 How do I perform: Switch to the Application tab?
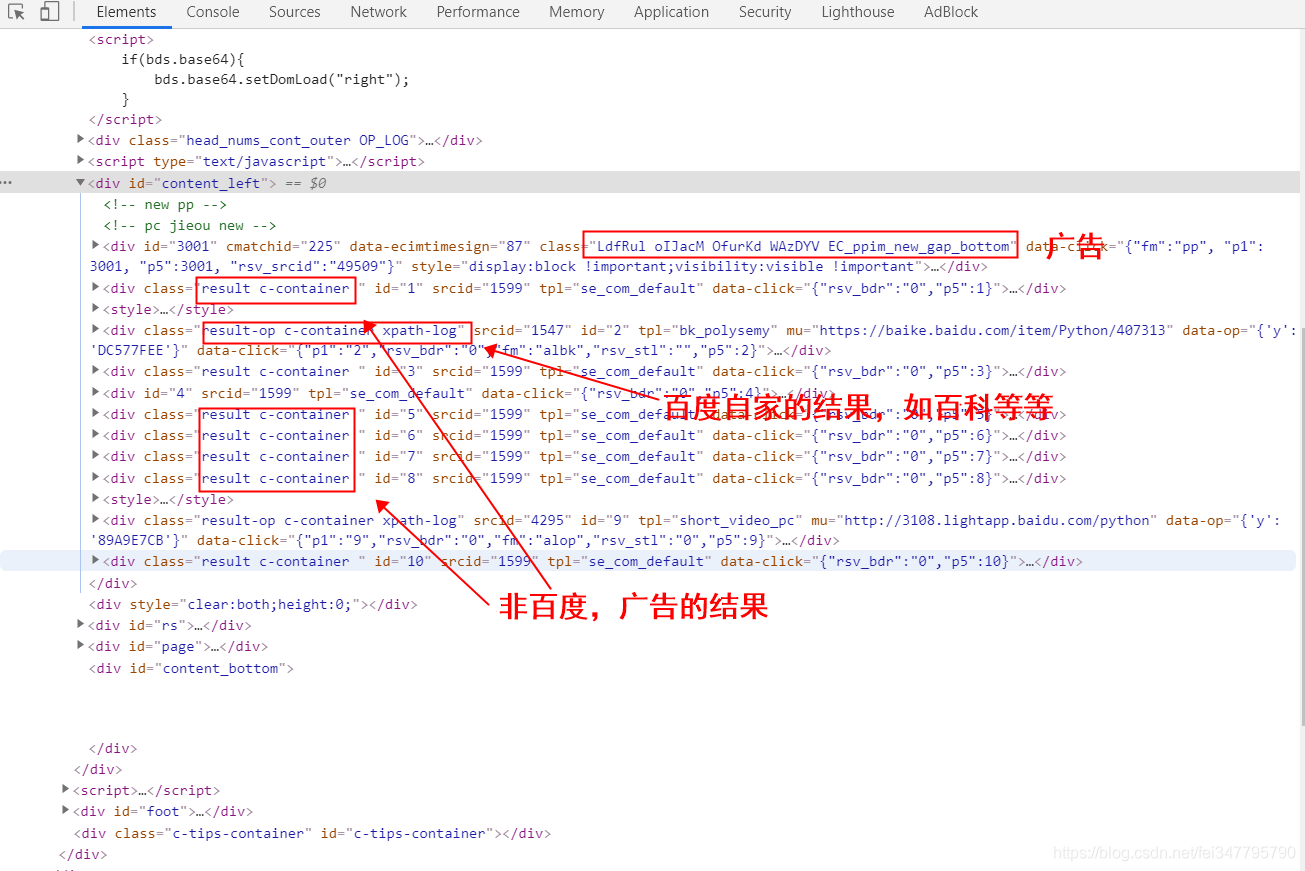(x=671, y=12)
